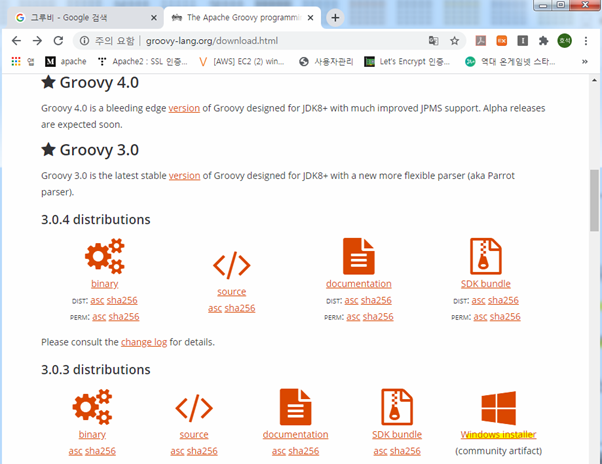Viewport: 602px width, 464px height.
Task: Show the hidden bookmarks overflow chevron
Action: tap(585, 61)
